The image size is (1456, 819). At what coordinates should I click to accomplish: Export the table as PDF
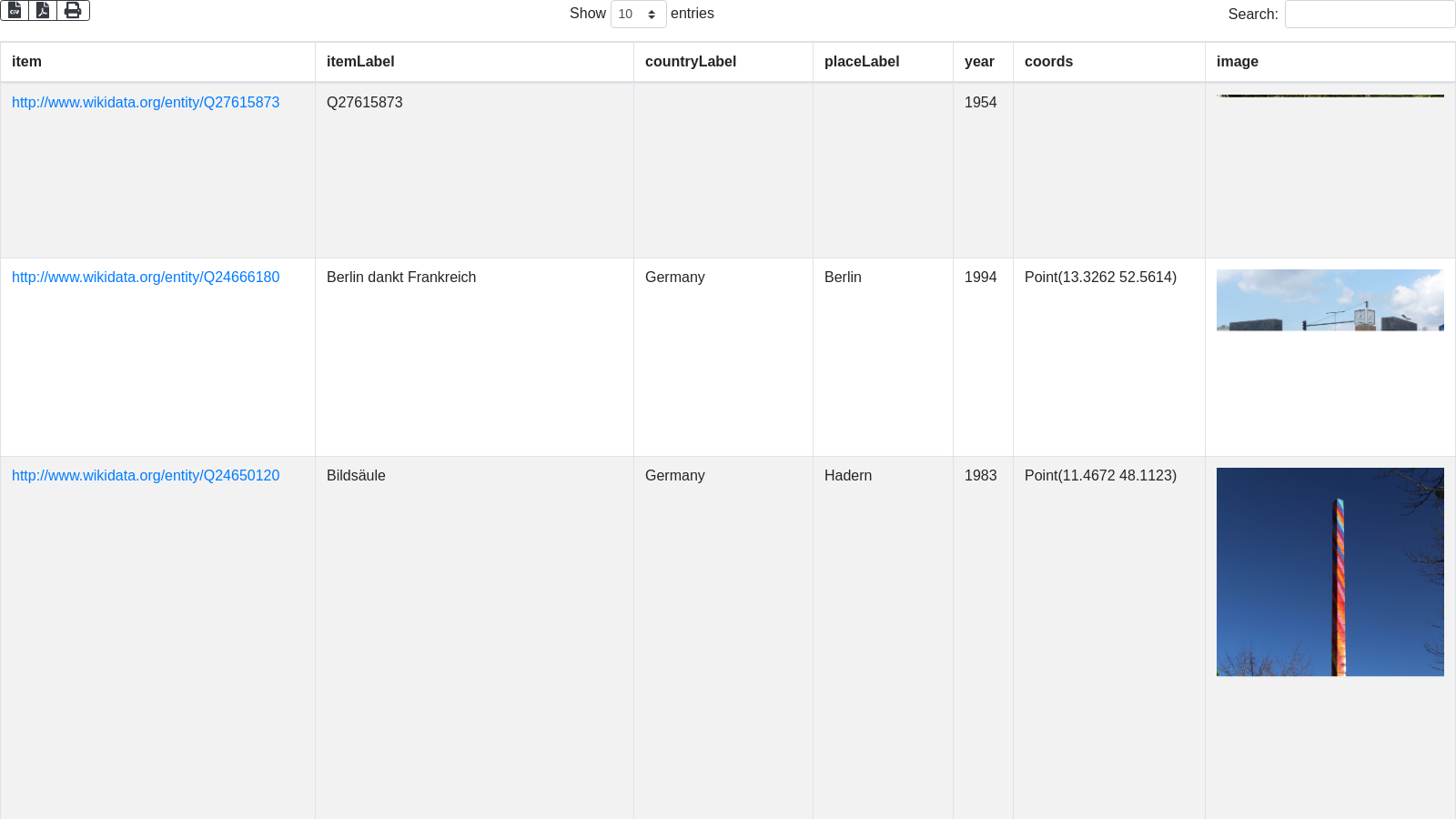[x=43, y=10]
